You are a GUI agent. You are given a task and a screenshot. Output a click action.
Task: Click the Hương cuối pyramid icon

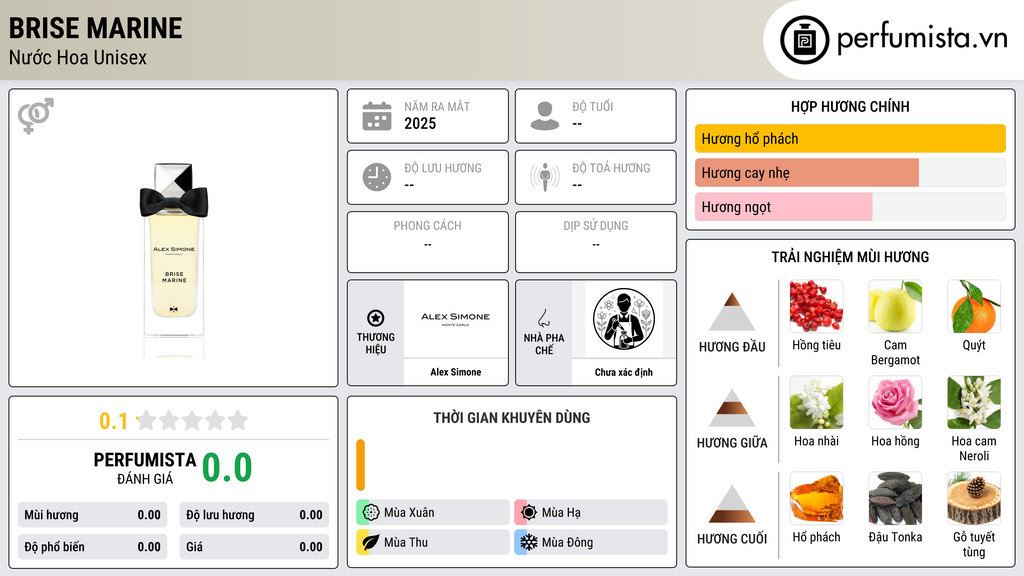tap(732, 504)
